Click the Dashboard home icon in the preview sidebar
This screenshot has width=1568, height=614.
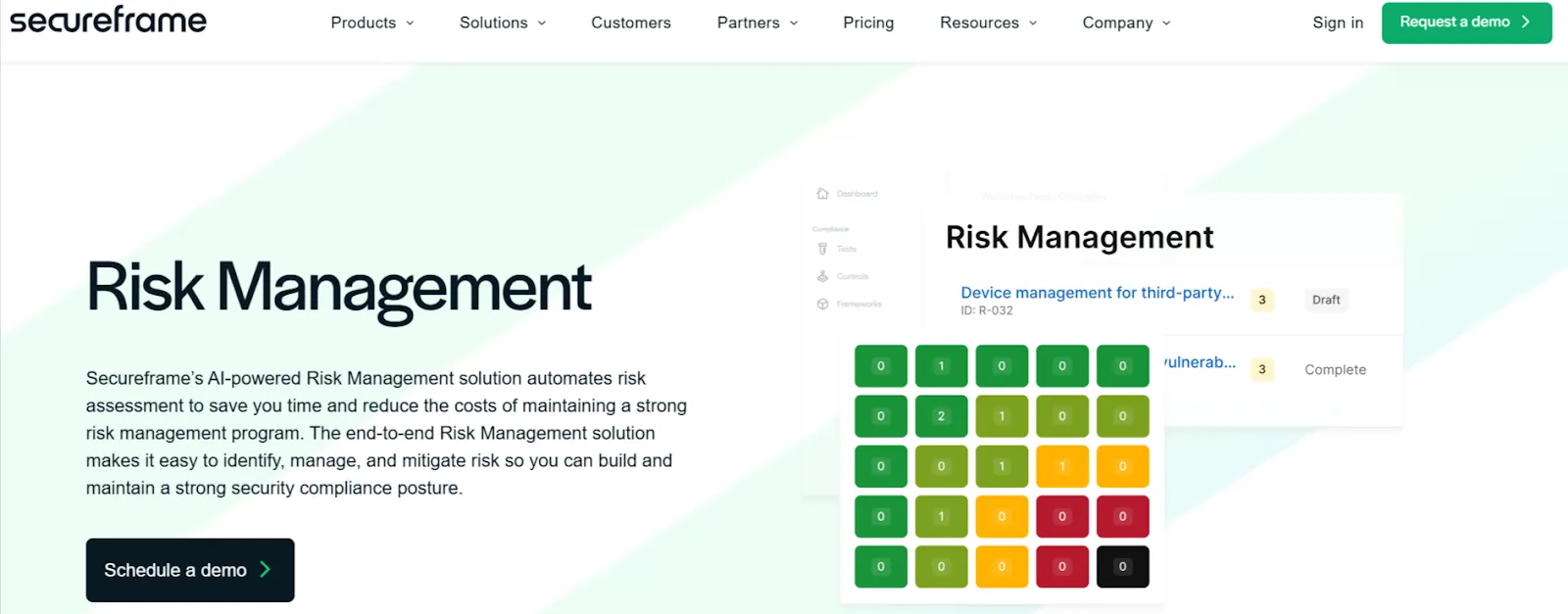(822, 194)
